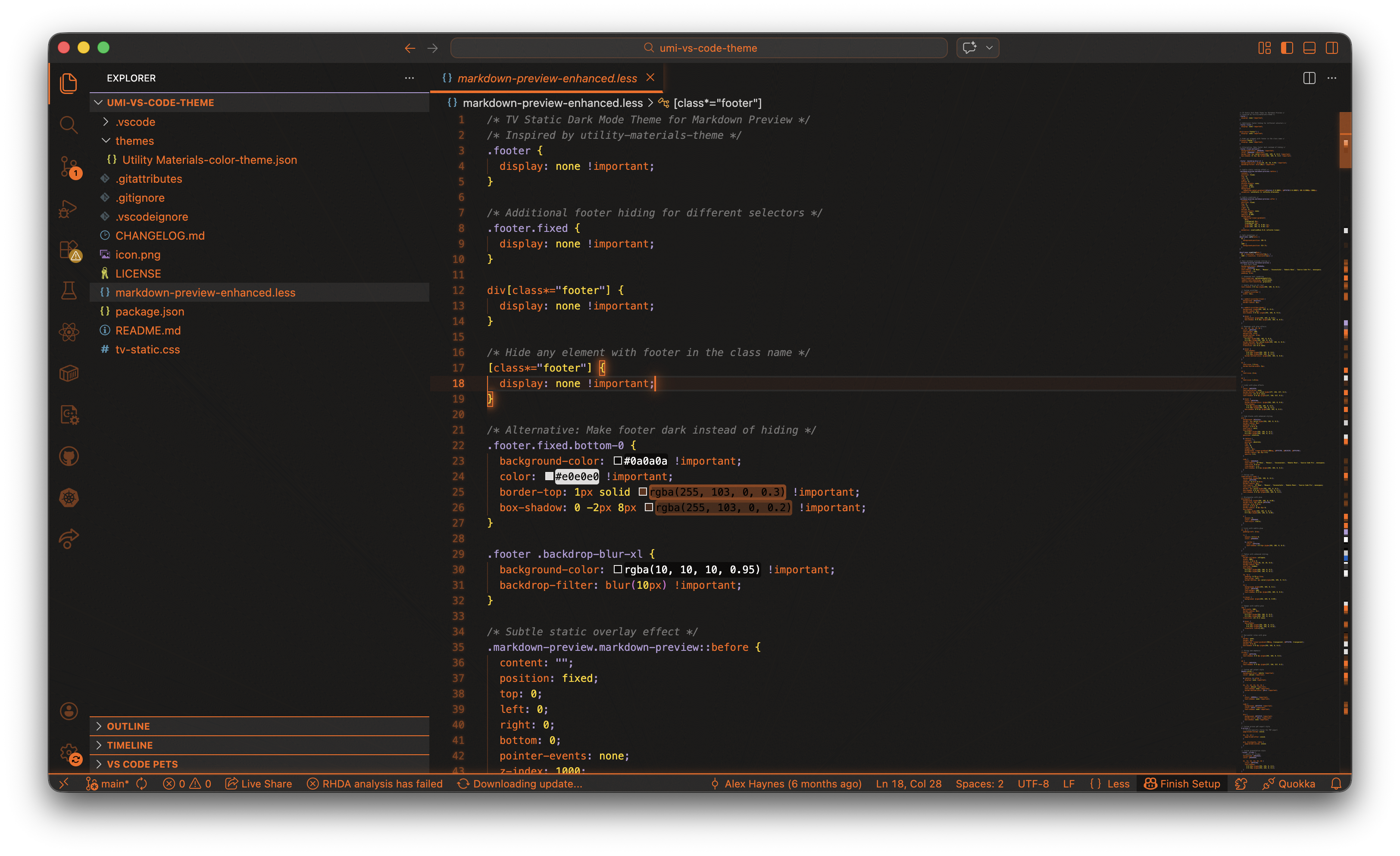The height and width of the screenshot is (856, 1400).
Task: Click LF end-of-line indicator
Action: point(1068,783)
